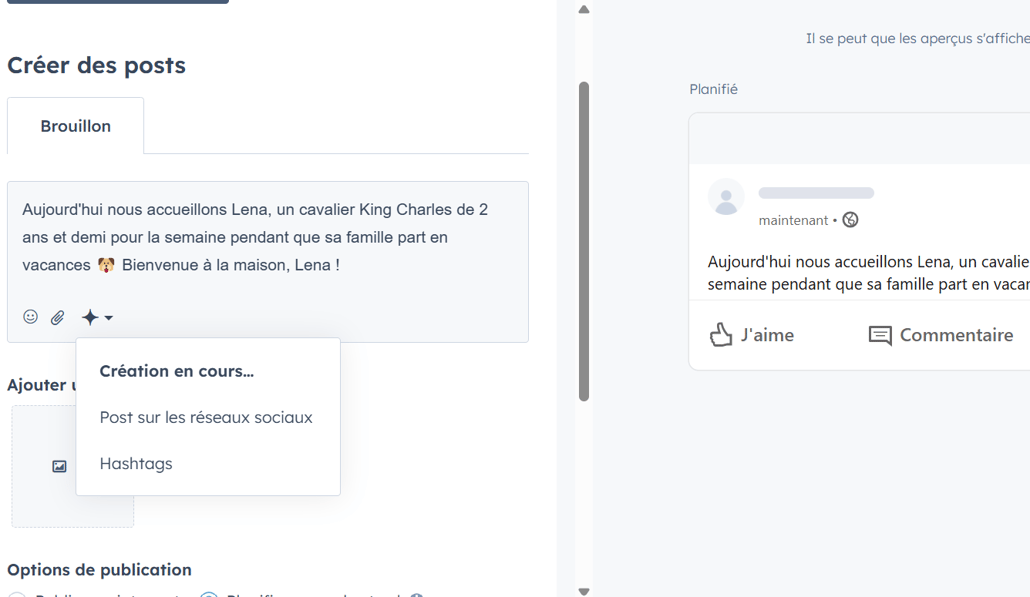Select Planifier pour plus tard option
The height and width of the screenshot is (597, 1030).
click(209, 593)
